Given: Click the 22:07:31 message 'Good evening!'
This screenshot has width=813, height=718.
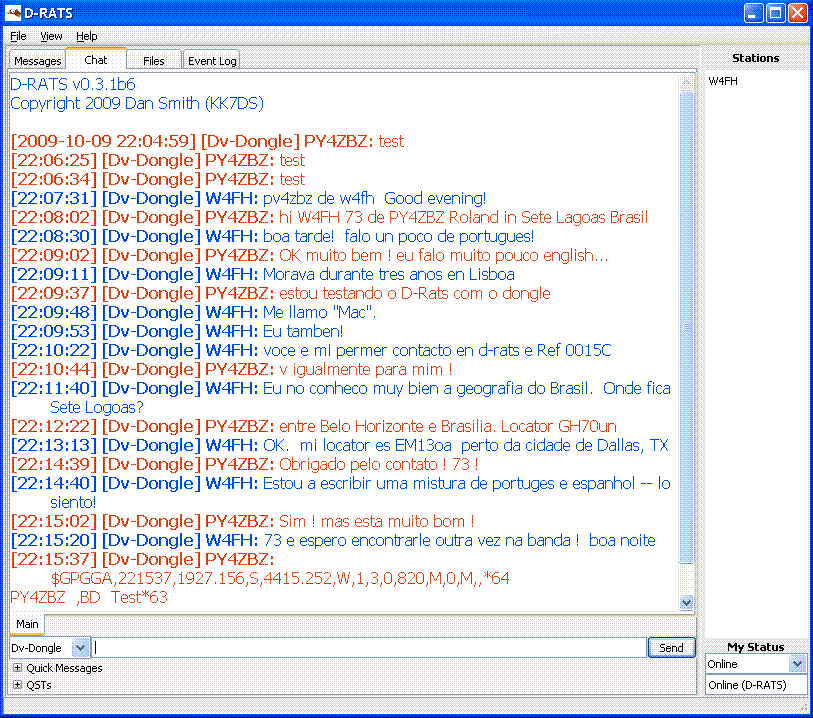Looking at the screenshot, I should [x=248, y=198].
